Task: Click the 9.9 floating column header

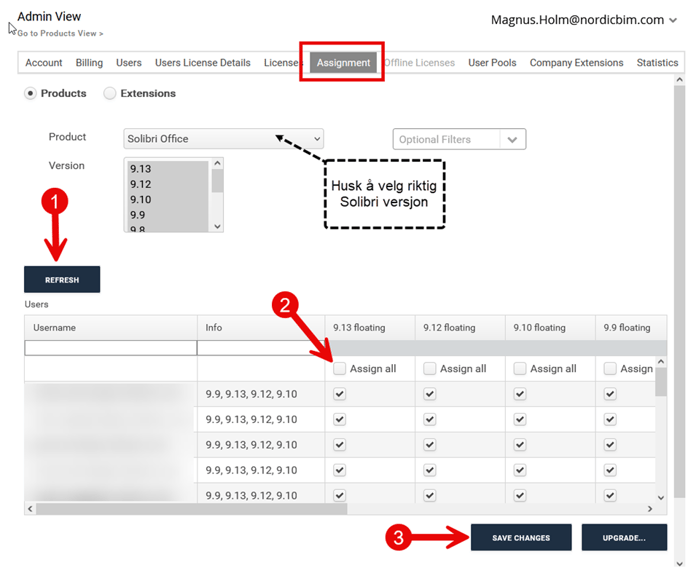Action: tap(631, 328)
